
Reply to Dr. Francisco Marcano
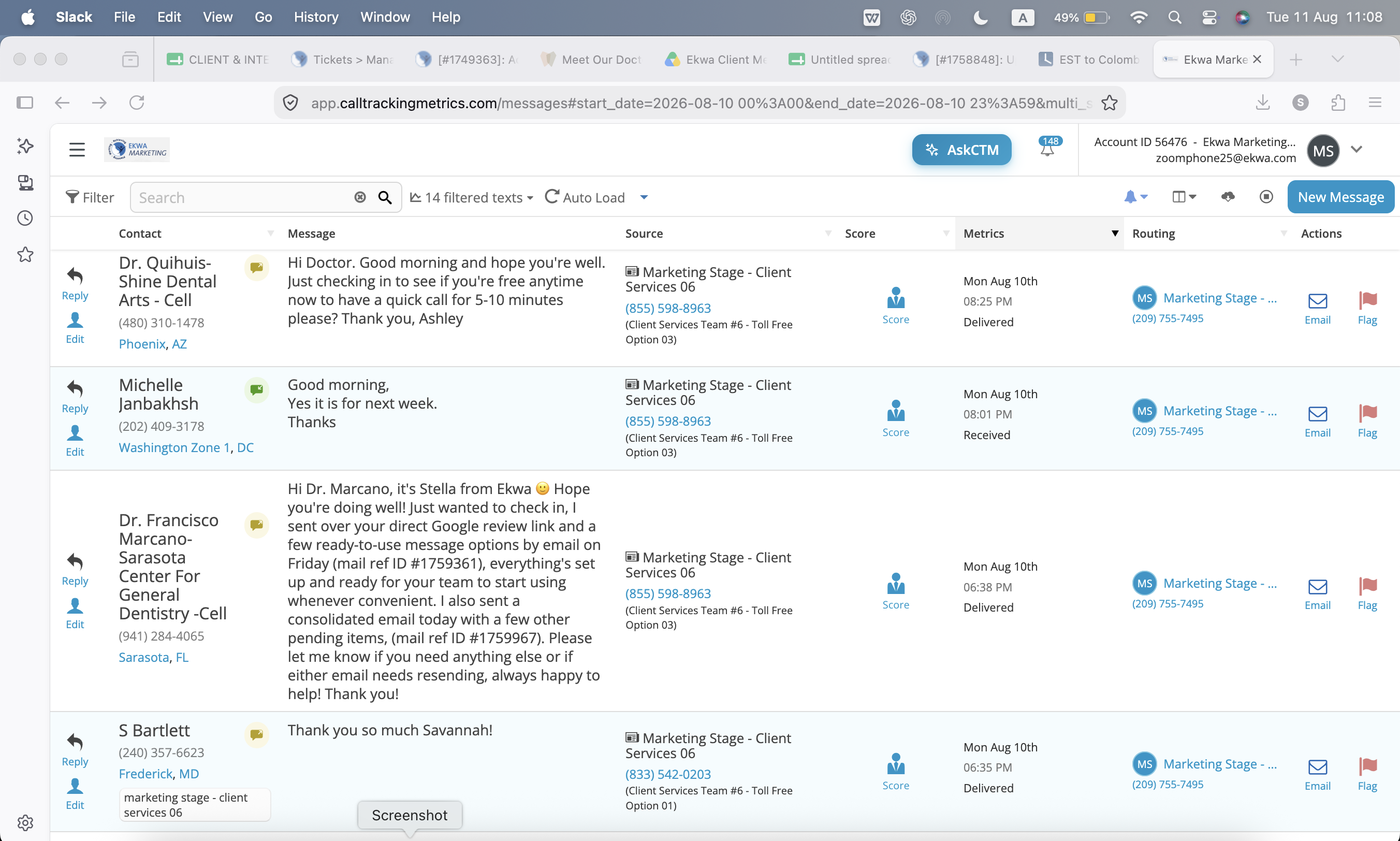(x=75, y=569)
